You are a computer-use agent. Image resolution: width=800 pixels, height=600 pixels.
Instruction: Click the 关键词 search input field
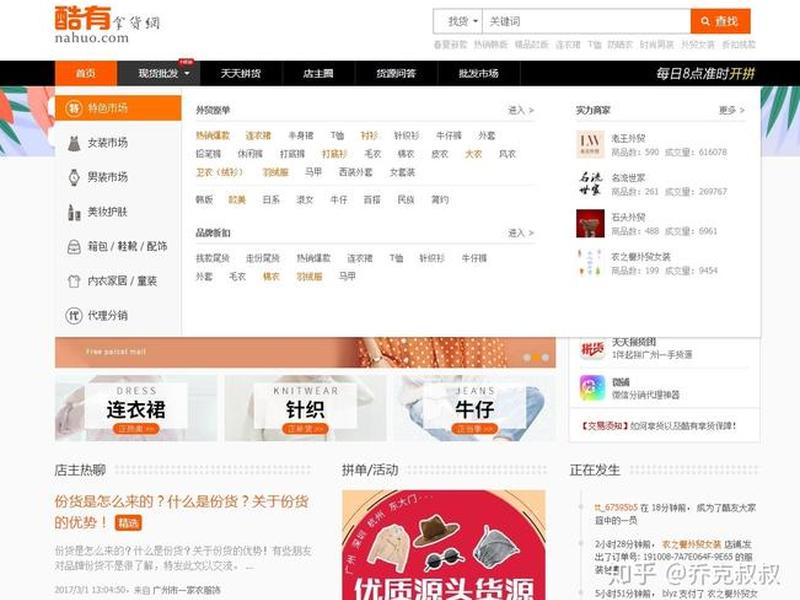pos(586,21)
